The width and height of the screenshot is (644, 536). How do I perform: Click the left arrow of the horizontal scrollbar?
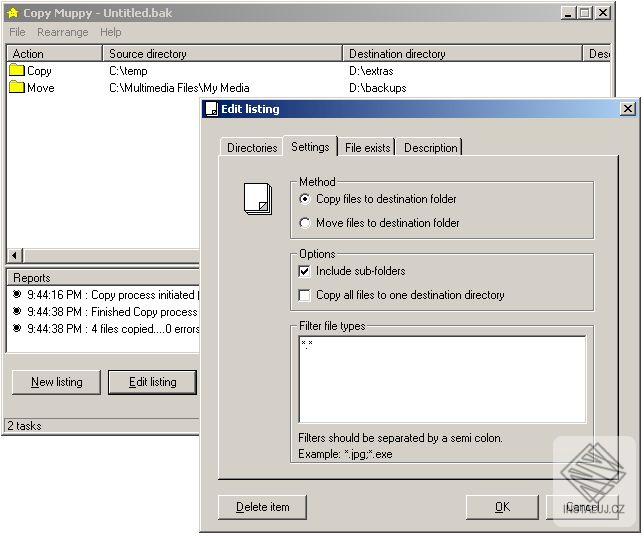[14, 255]
